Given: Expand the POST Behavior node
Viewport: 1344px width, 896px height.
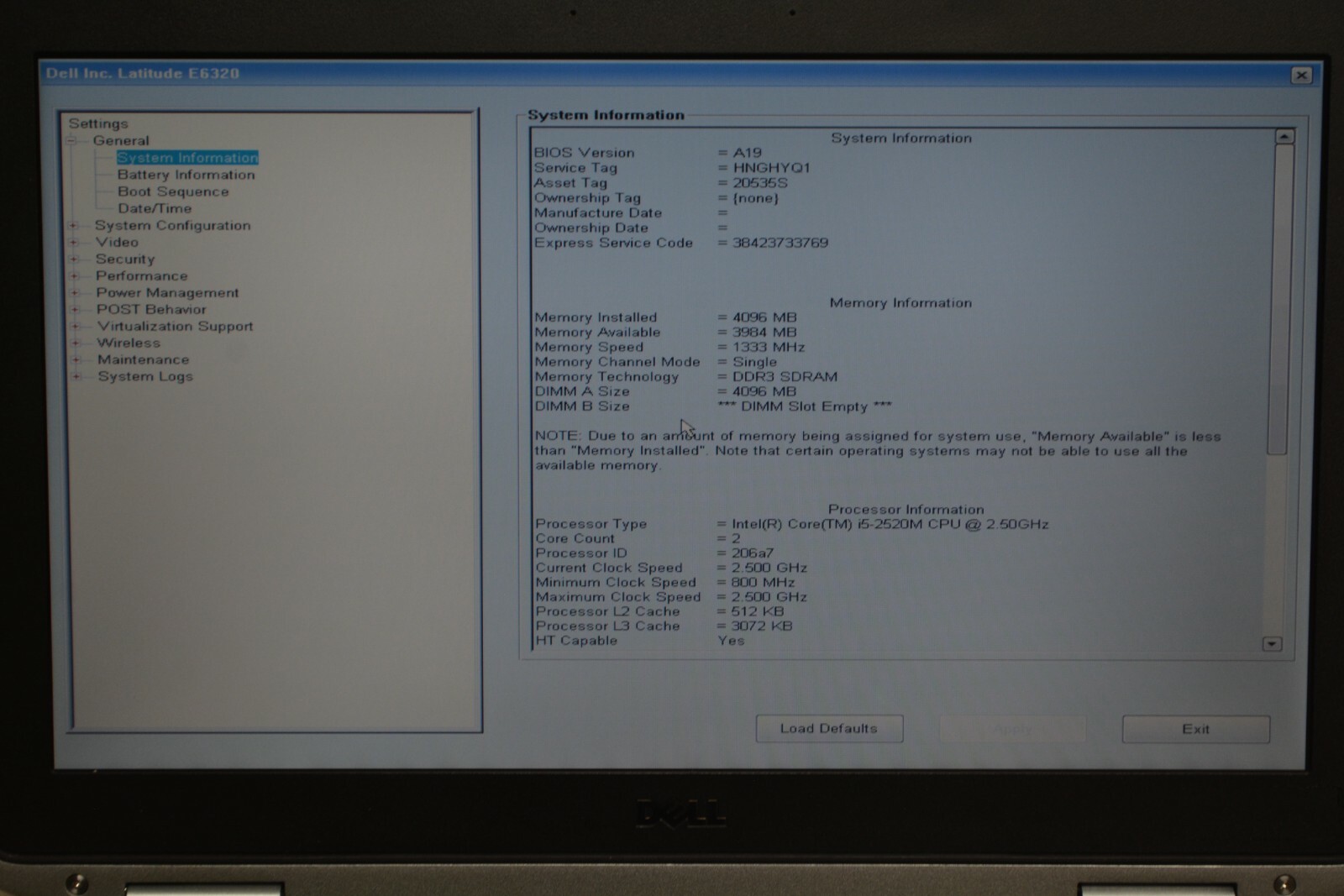Looking at the screenshot, I should coord(75,310).
